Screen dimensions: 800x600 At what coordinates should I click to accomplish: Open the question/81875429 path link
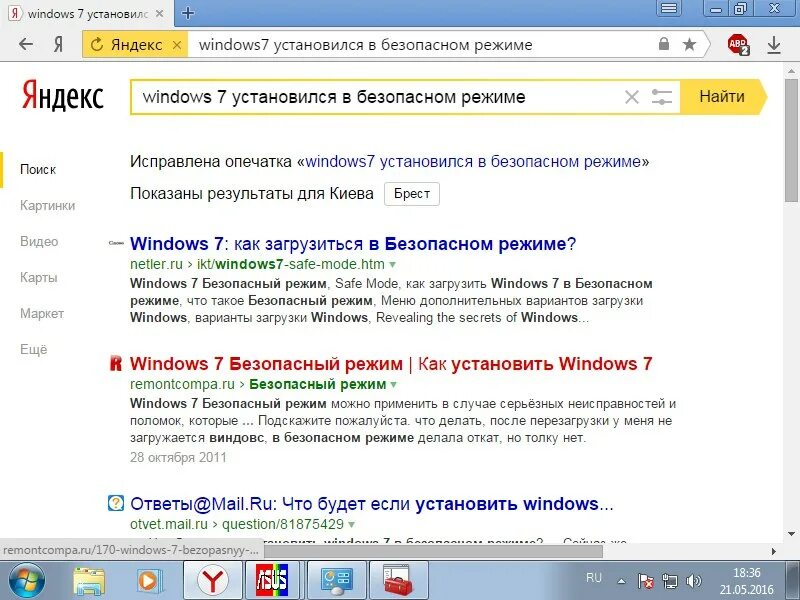coord(283,524)
